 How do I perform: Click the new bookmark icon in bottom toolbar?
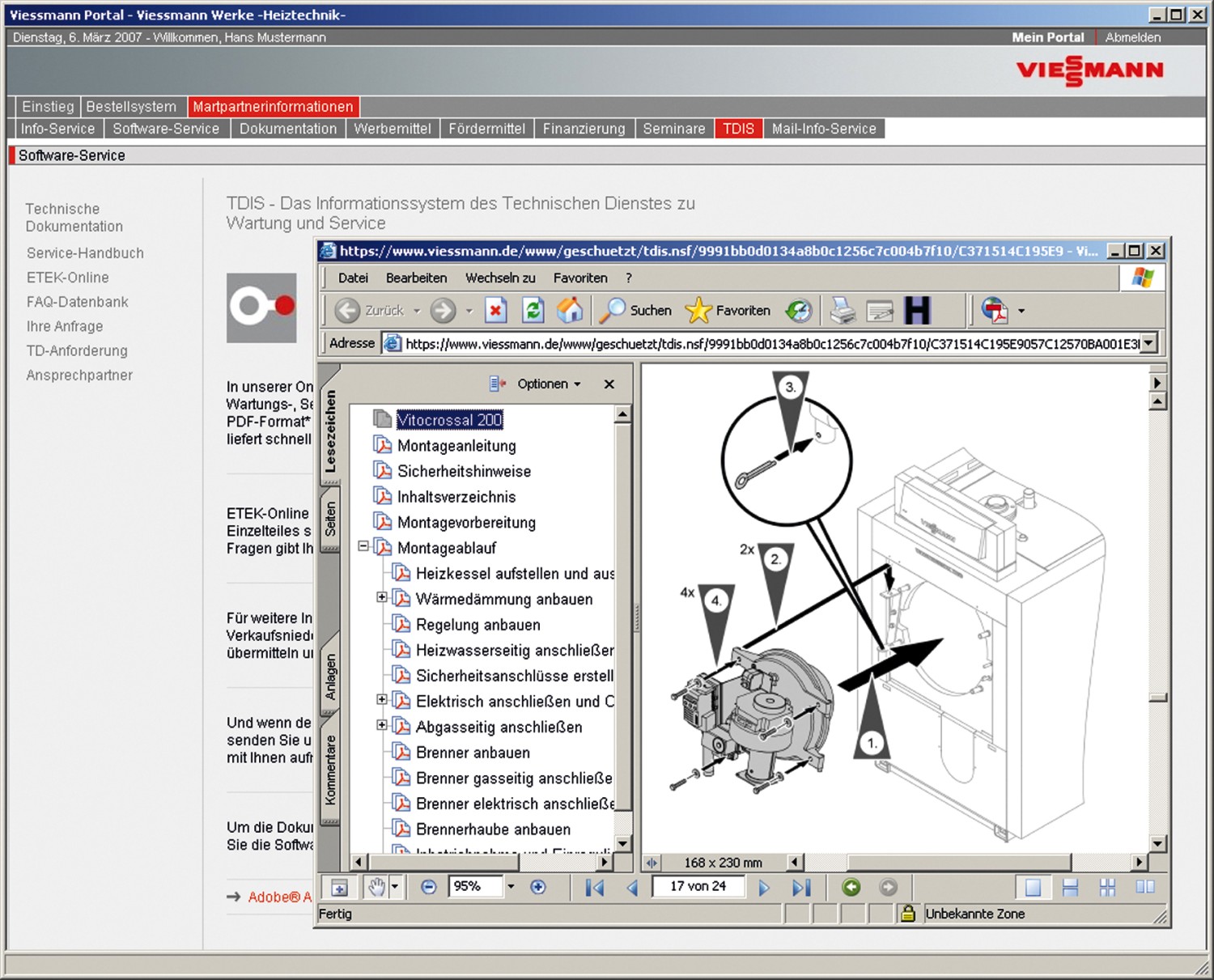coord(340,888)
